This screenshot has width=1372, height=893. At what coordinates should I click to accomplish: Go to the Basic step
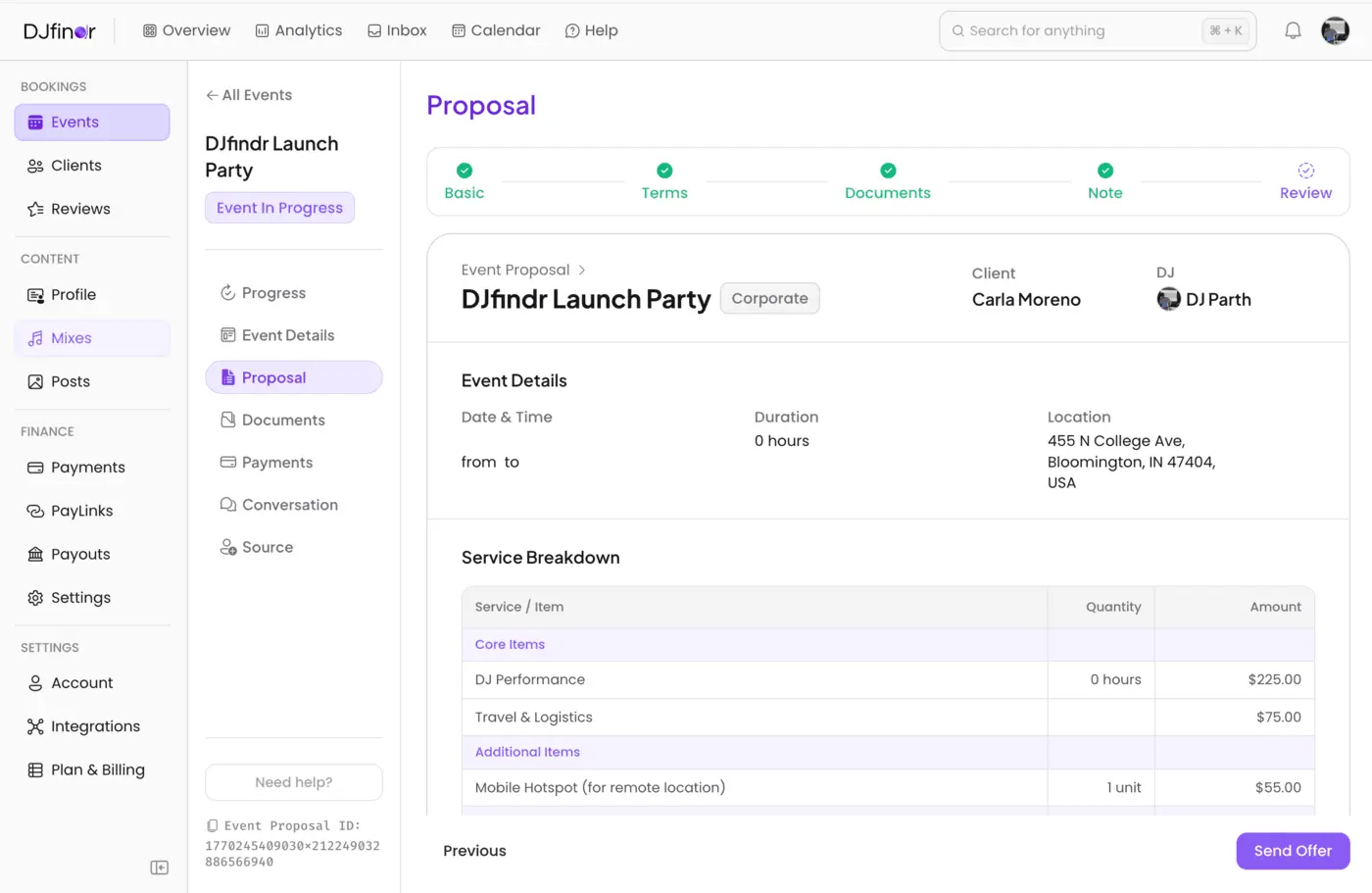[465, 181]
